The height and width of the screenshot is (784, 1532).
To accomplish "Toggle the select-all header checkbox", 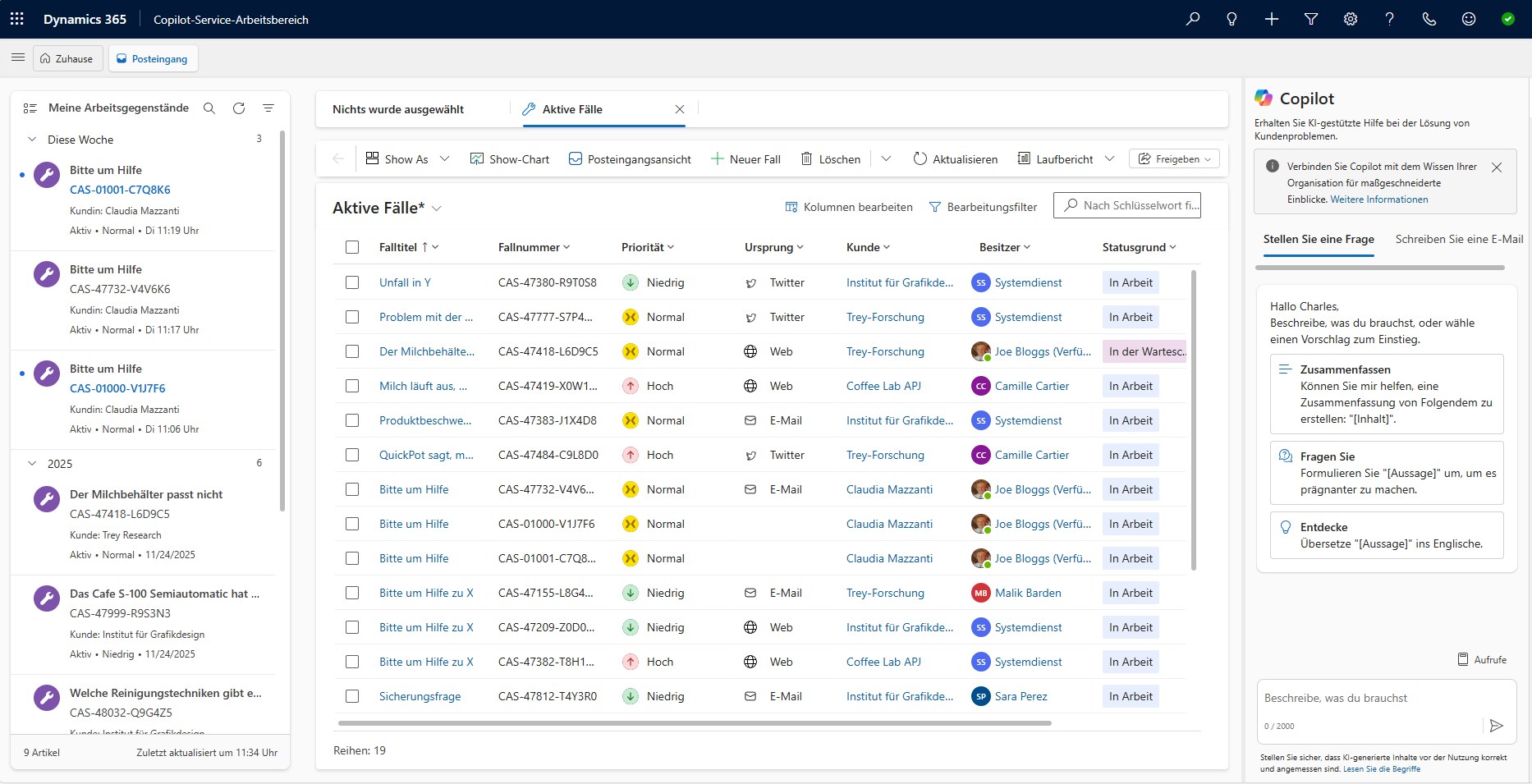I will point(352,247).
